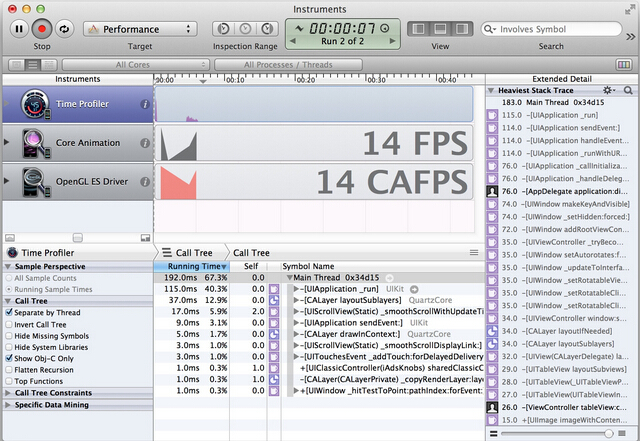Sort by the Running Time column header
The height and width of the screenshot is (441, 640).
click(192, 267)
